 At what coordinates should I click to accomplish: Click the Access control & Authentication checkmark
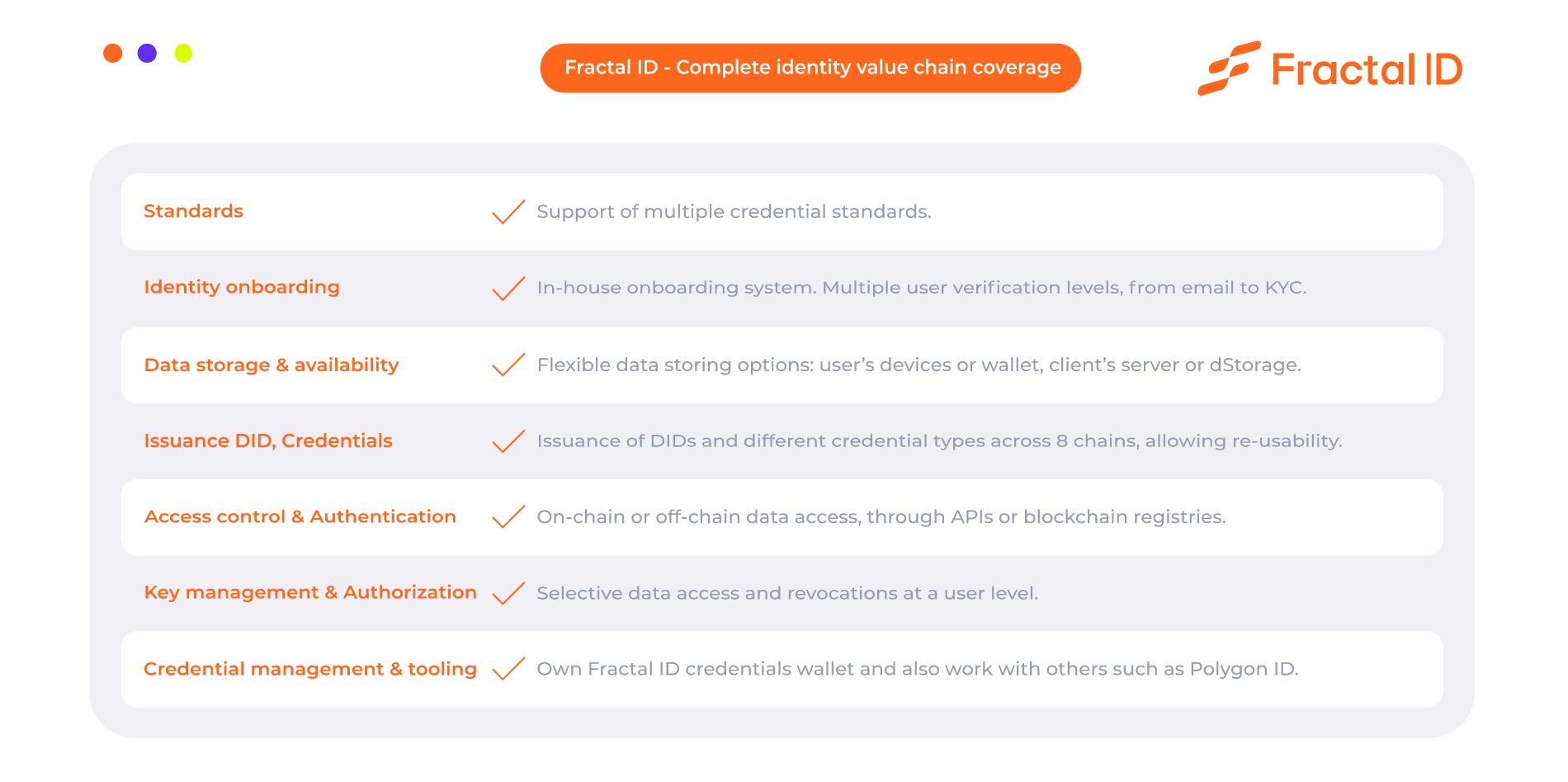[508, 517]
